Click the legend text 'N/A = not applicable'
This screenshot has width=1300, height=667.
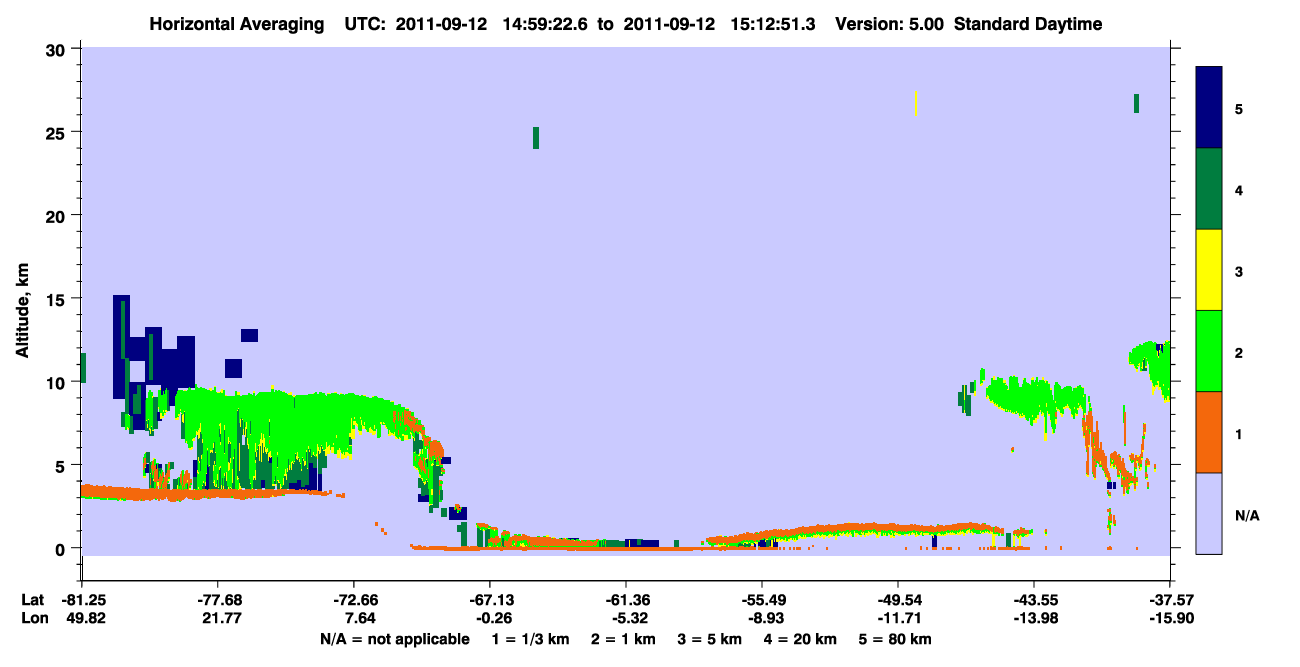point(394,638)
